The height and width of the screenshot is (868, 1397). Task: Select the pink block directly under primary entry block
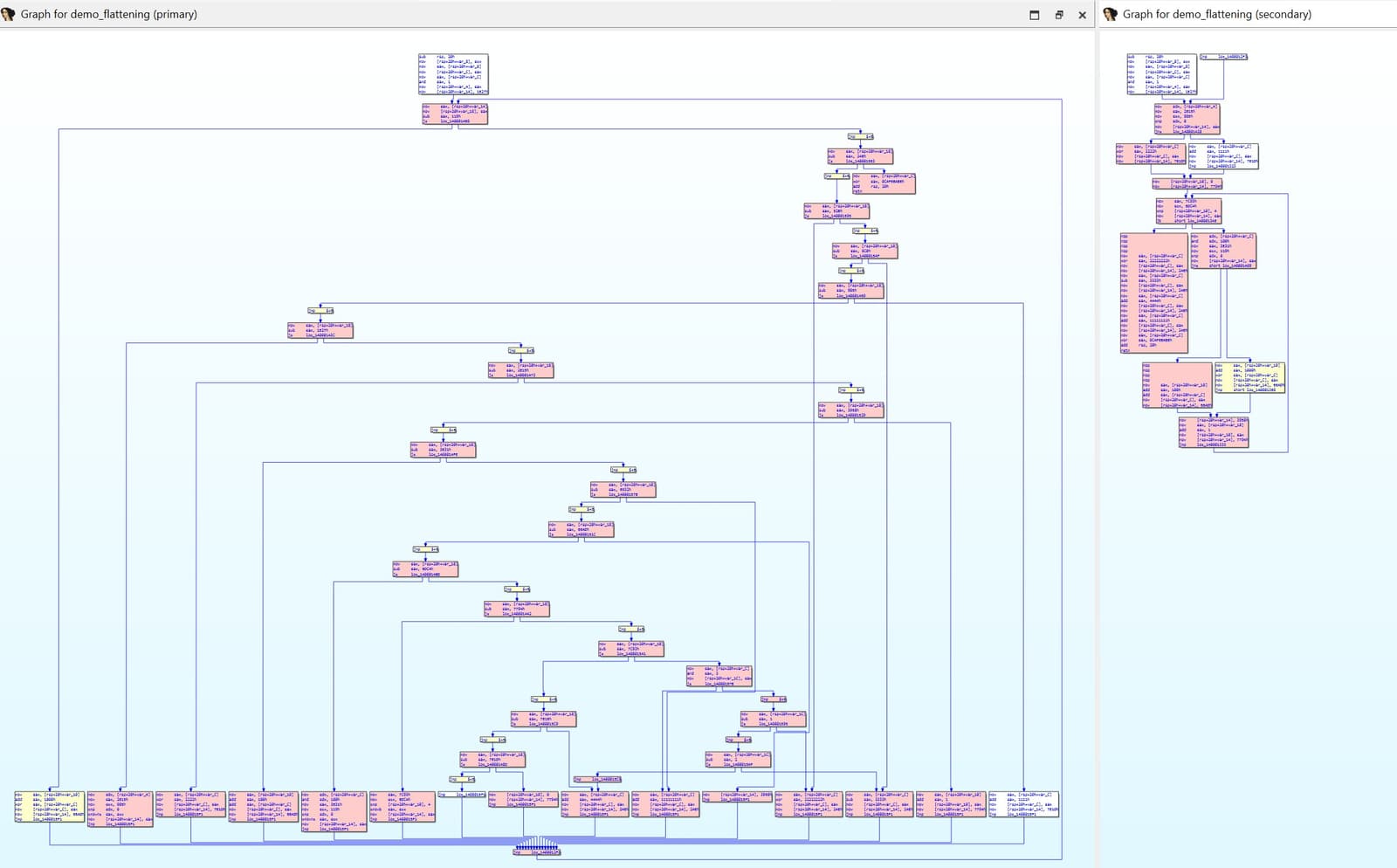pos(455,114)
